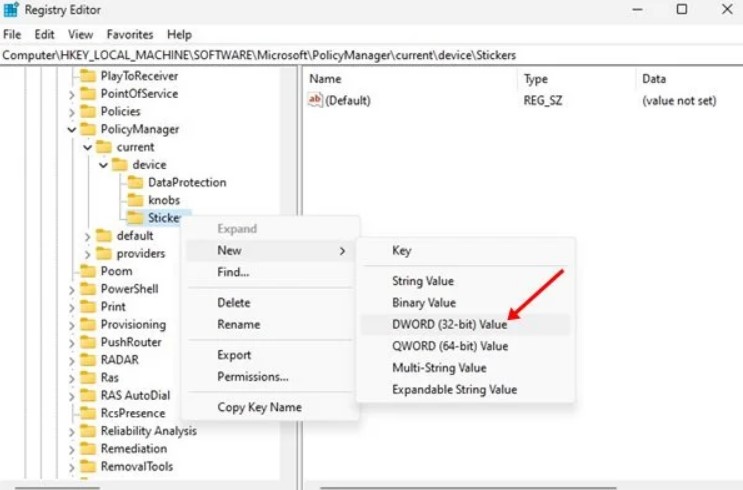The height and width of the screenshot is (490, 743).
Task: Expand the Policies tree node
Action: 72,112
